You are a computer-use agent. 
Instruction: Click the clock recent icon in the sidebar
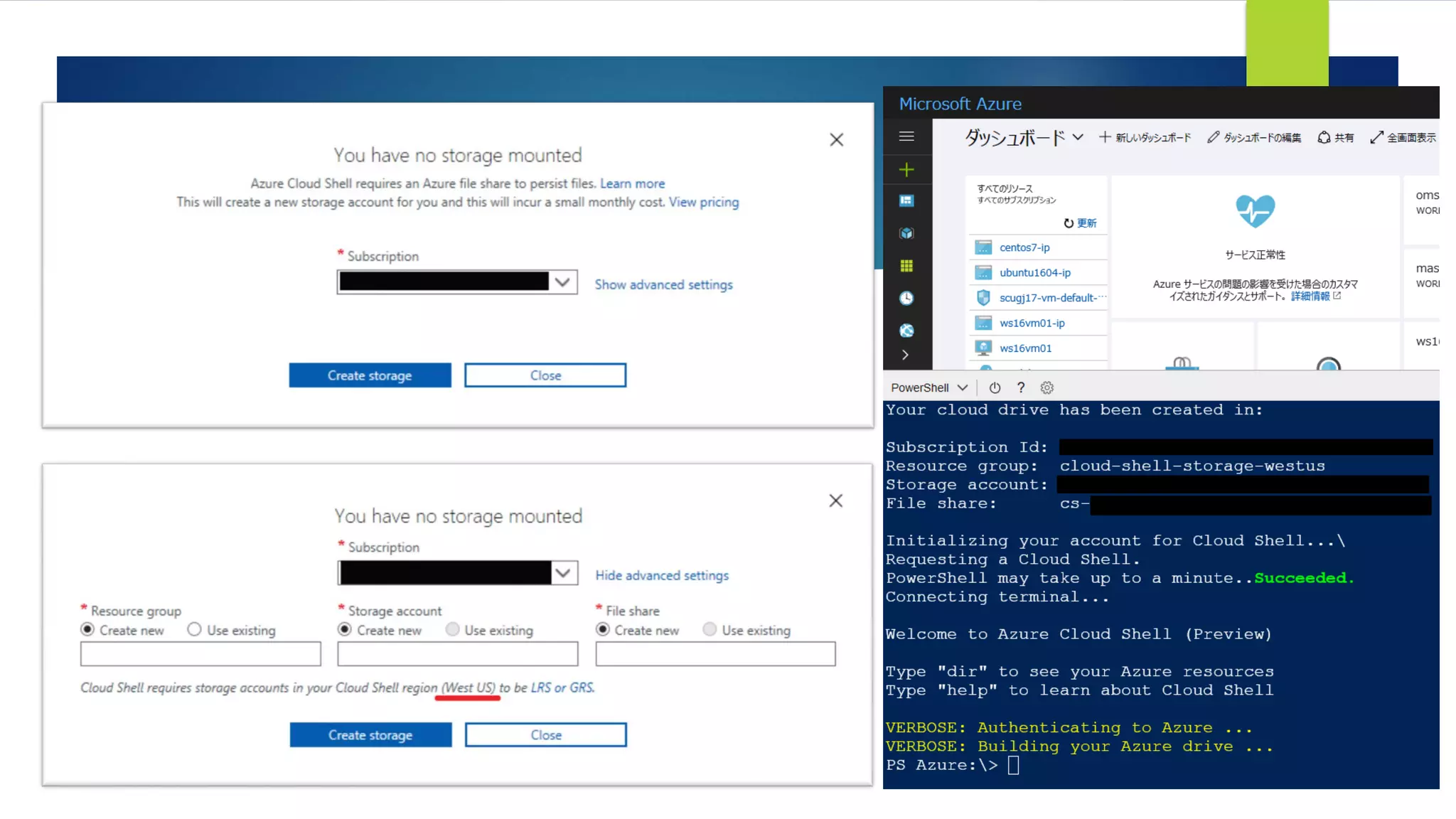[906, 298]
